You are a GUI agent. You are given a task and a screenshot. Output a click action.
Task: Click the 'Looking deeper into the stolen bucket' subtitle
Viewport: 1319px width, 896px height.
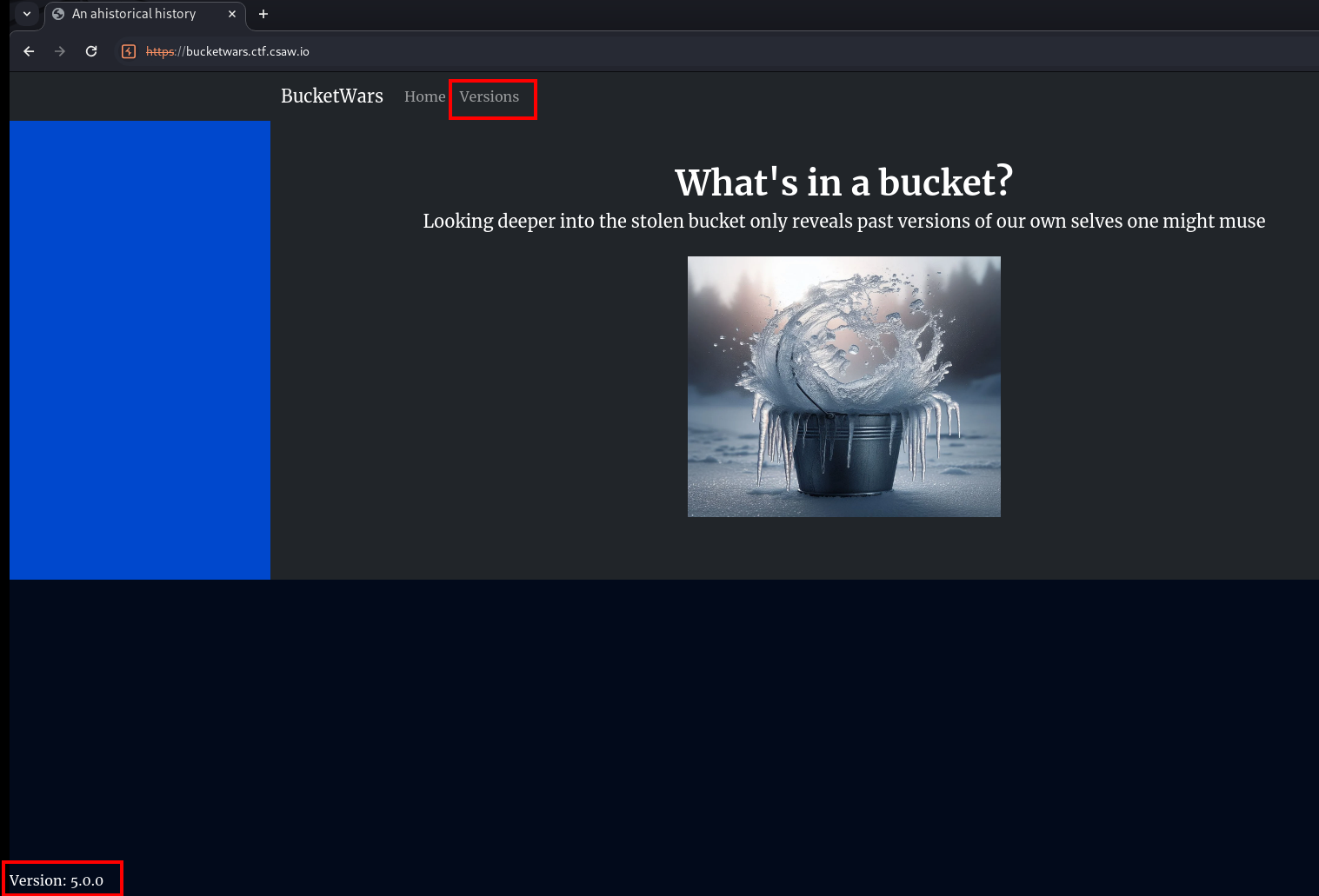[x=844, y=221]
